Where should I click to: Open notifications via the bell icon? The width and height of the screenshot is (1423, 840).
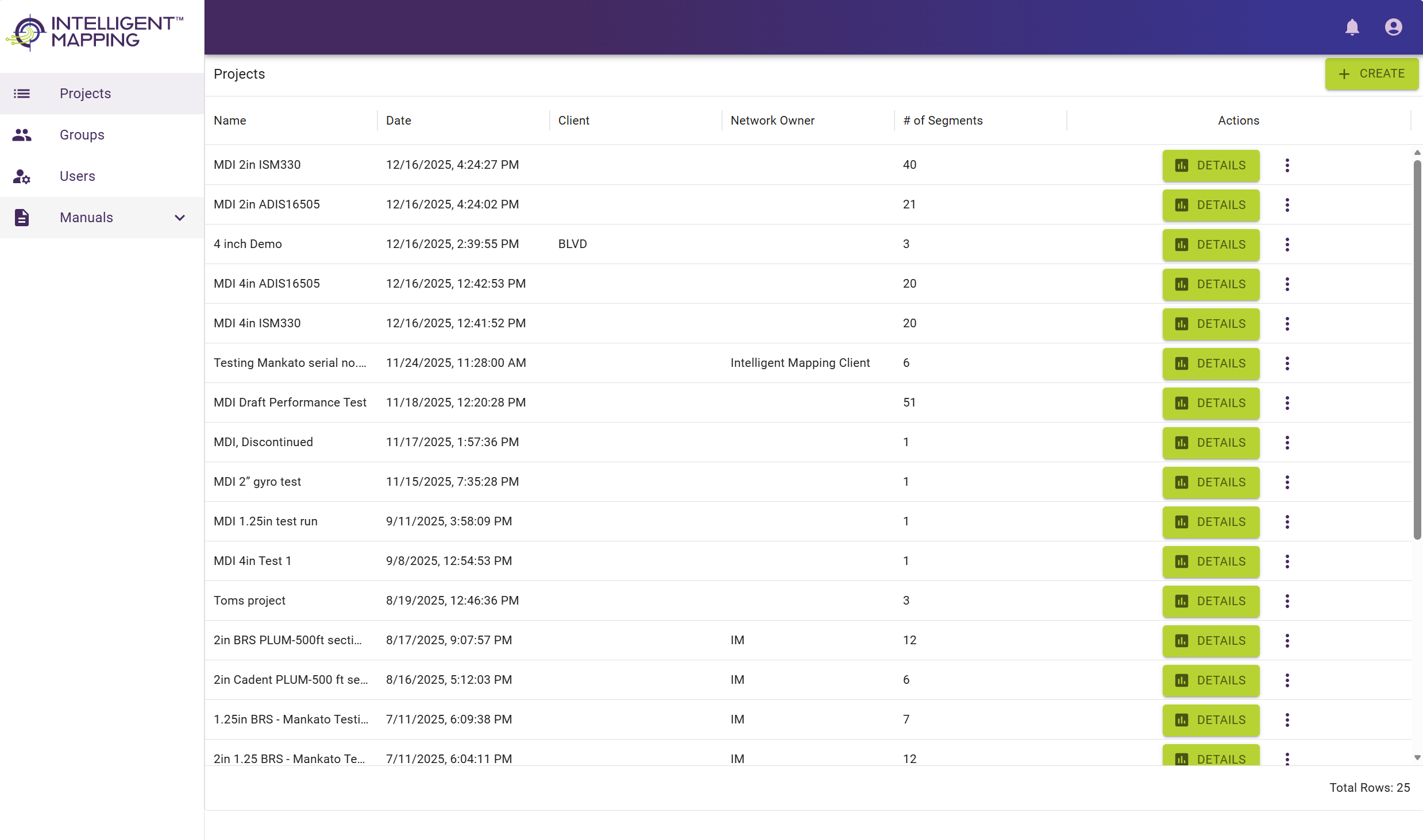(1353, 27)
